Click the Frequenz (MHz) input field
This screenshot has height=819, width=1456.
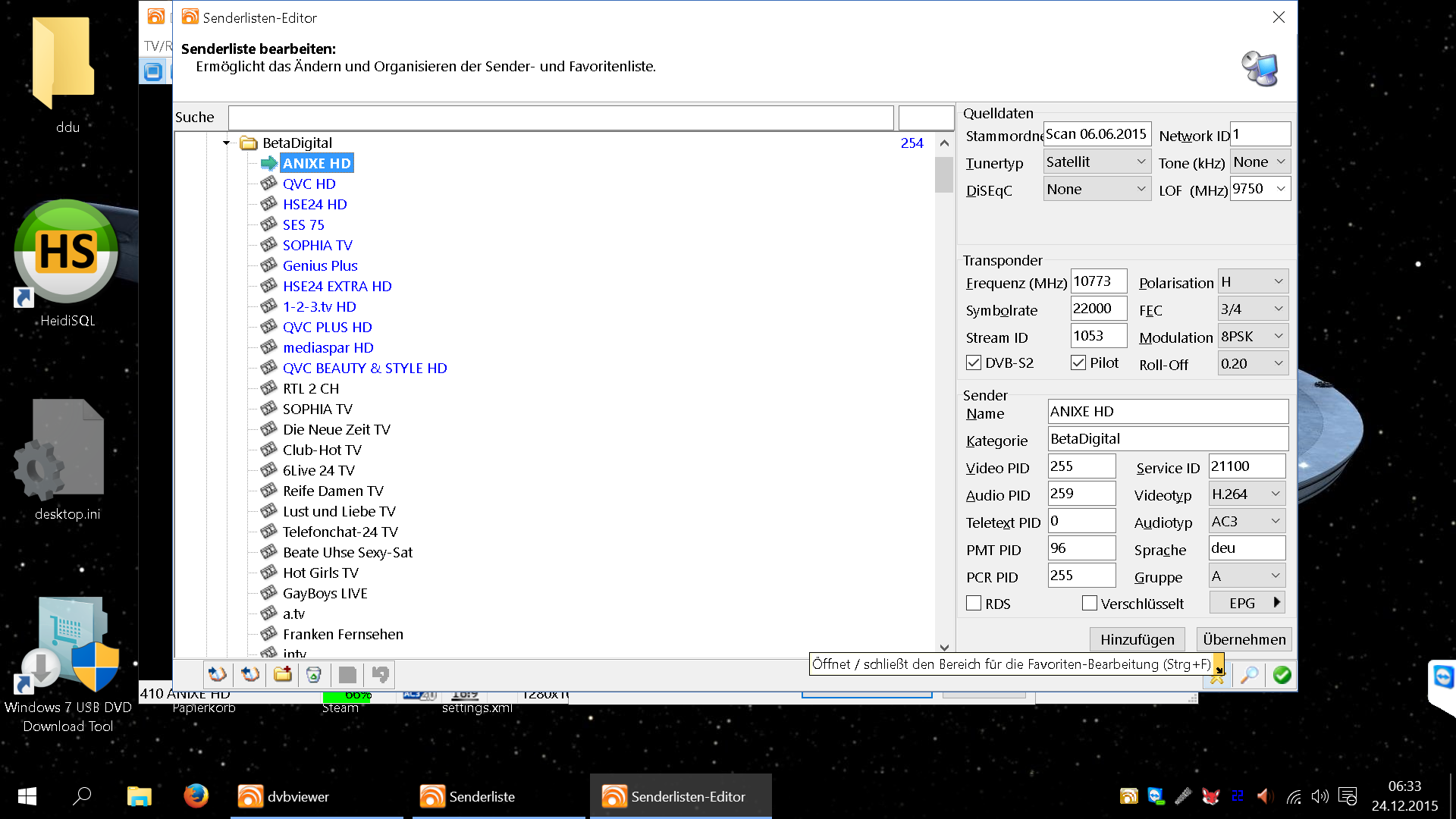point(1099,281)
